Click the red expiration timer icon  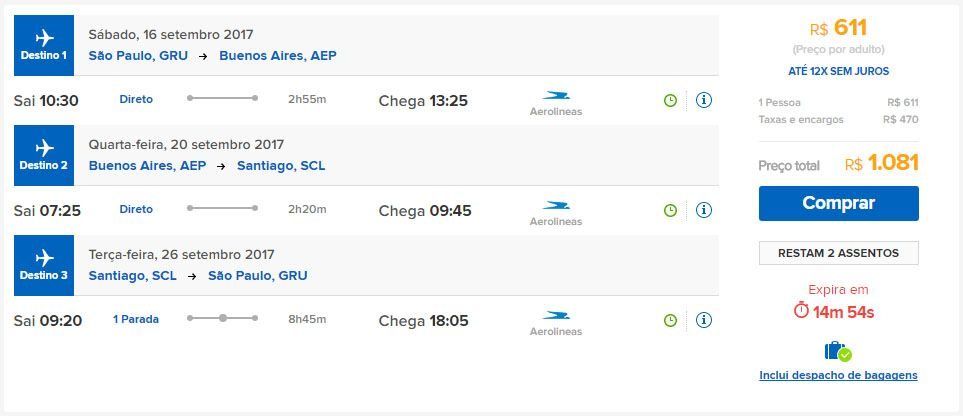point(801,311)
